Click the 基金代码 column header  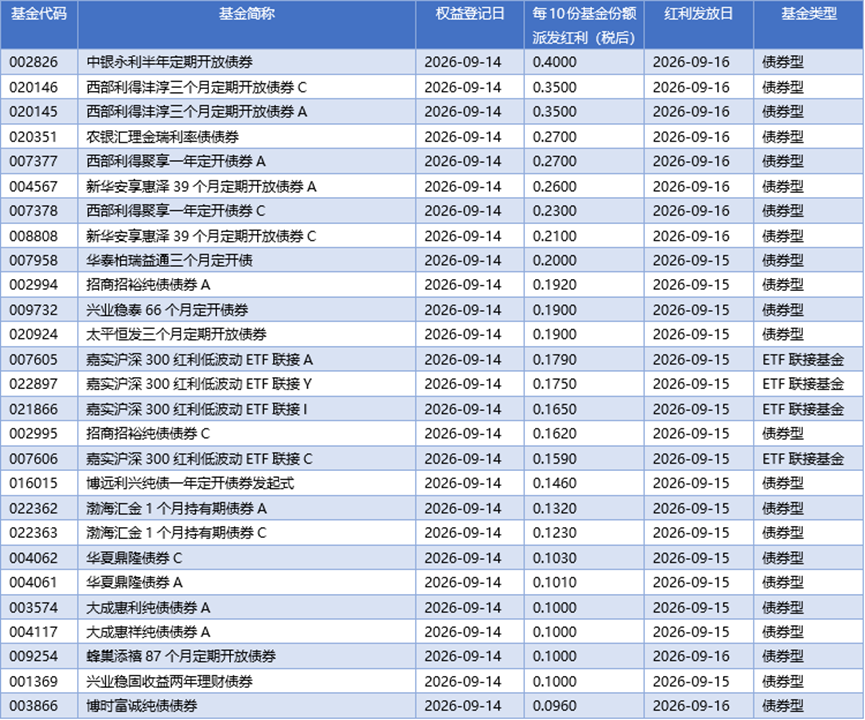(39, 13)
